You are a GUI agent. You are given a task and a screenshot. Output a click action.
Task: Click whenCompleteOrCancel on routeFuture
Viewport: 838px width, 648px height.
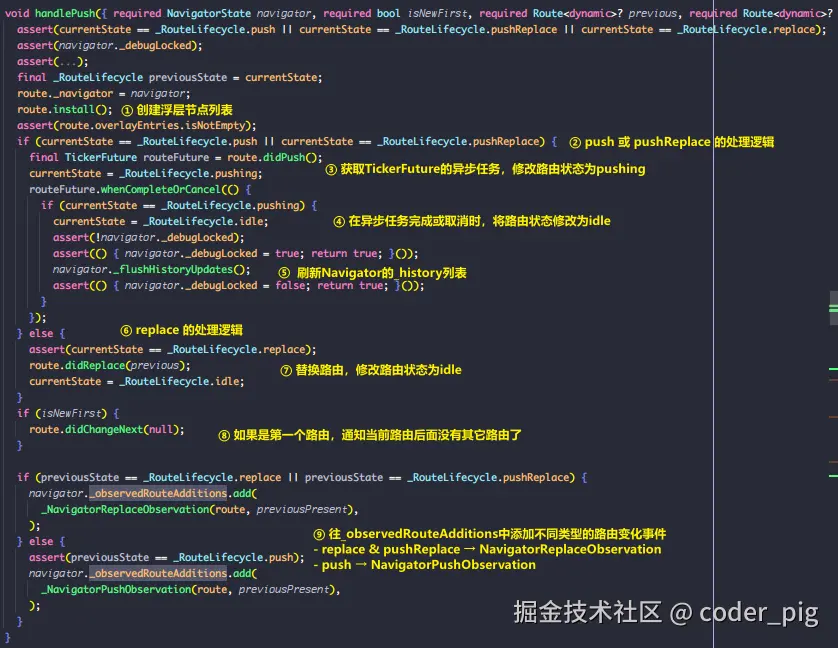pyautogui.click(x=160, y=189)
